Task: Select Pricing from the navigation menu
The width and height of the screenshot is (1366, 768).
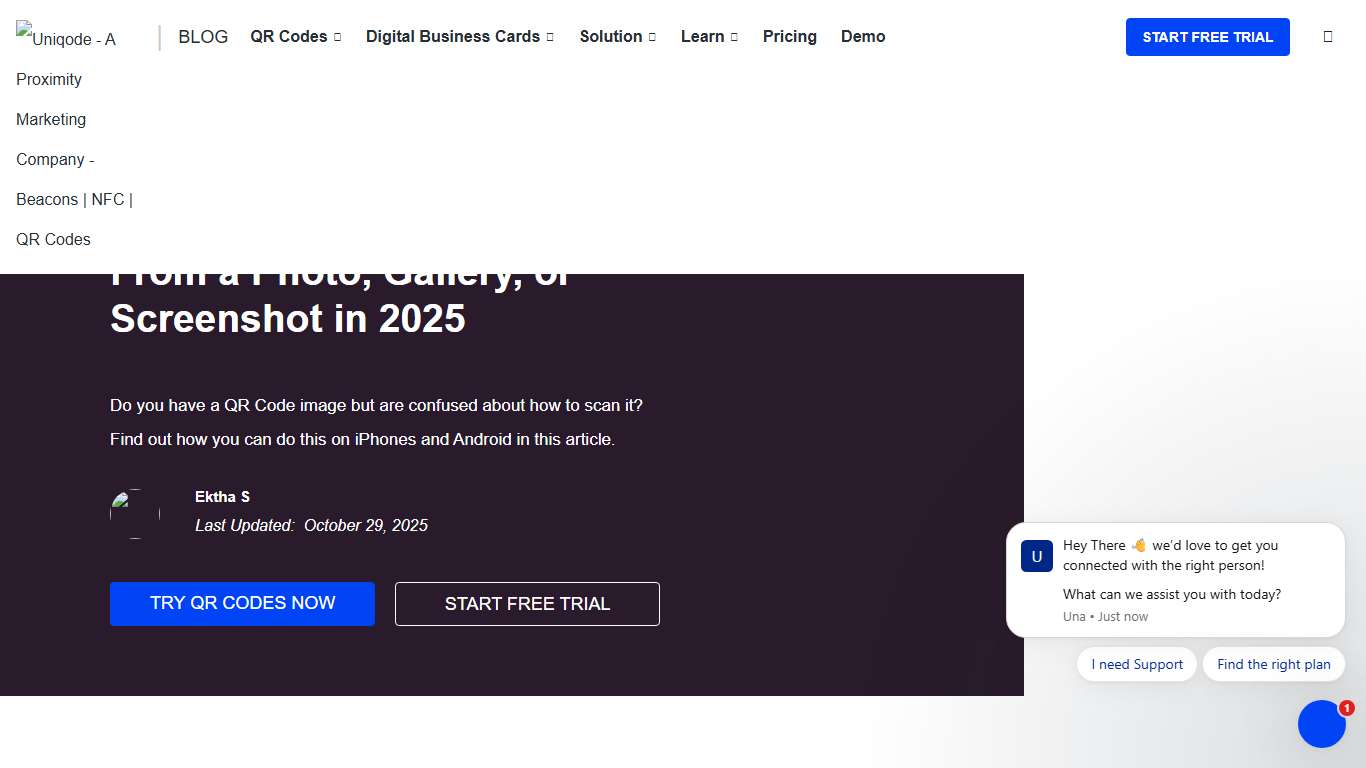Action: click(790, 36)
